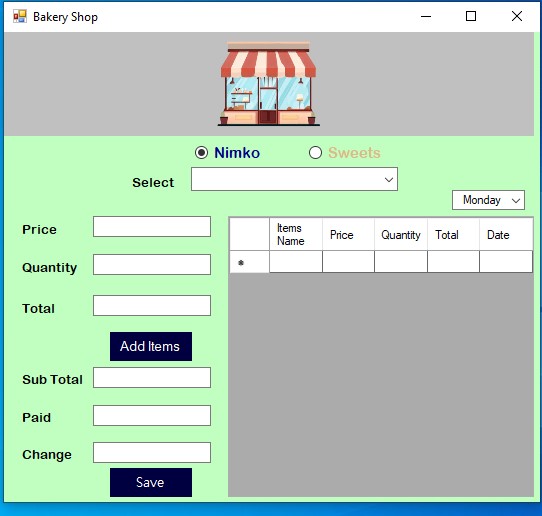Viewport: 542px width, 516px height.
Task: Focus the Paid text box
Action: pos(152,415)
